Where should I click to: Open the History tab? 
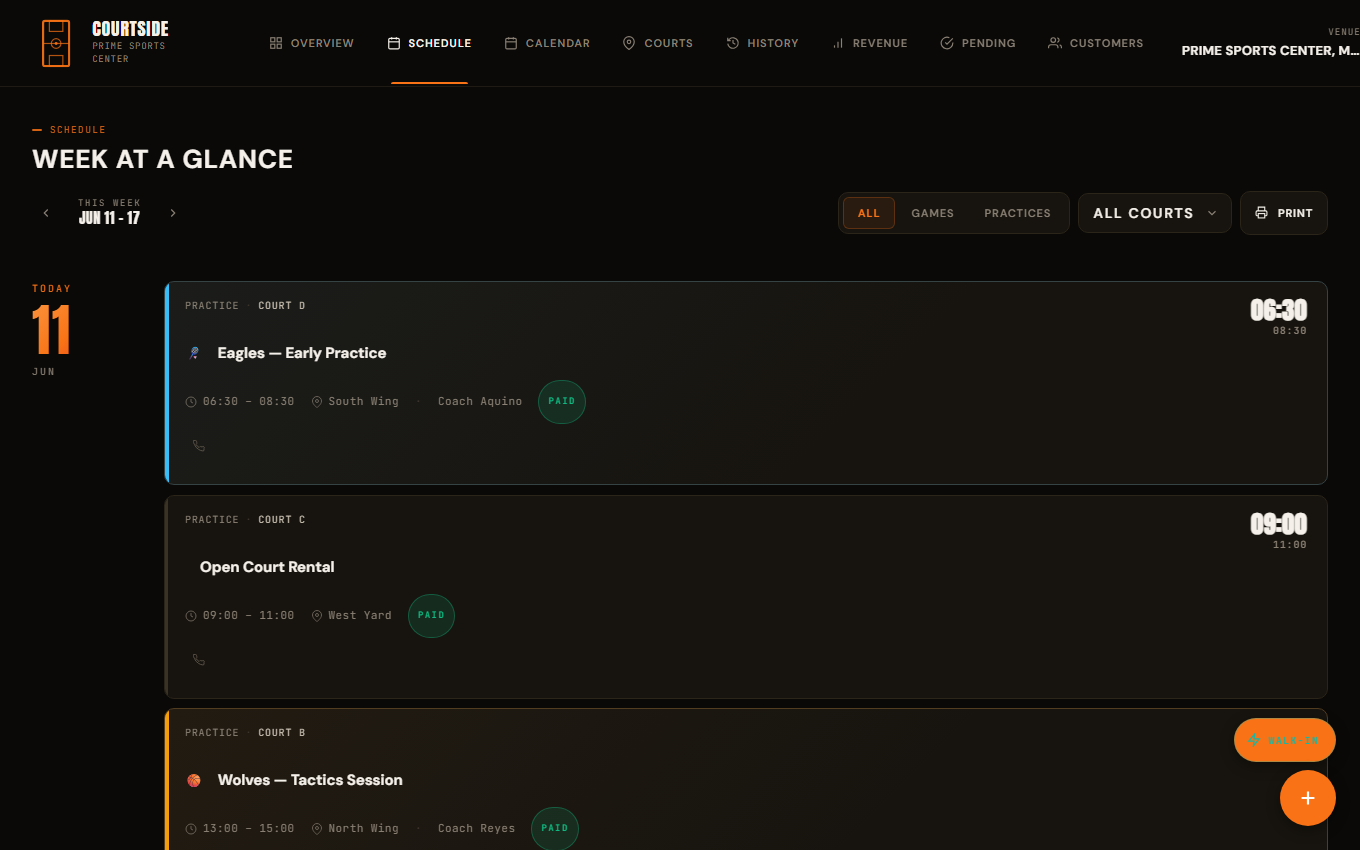pos(763,43)
